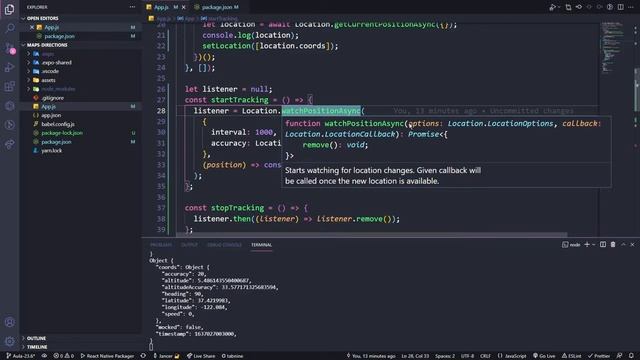
Task: Click the feedback icon in status bar
Action: pyautogui.click(x=619, y=356)
